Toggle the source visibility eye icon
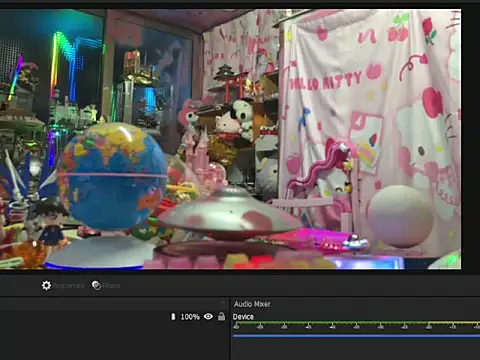The width and height of the screenshot is (480, 360). pyautogui.click(x=208, y=316)
